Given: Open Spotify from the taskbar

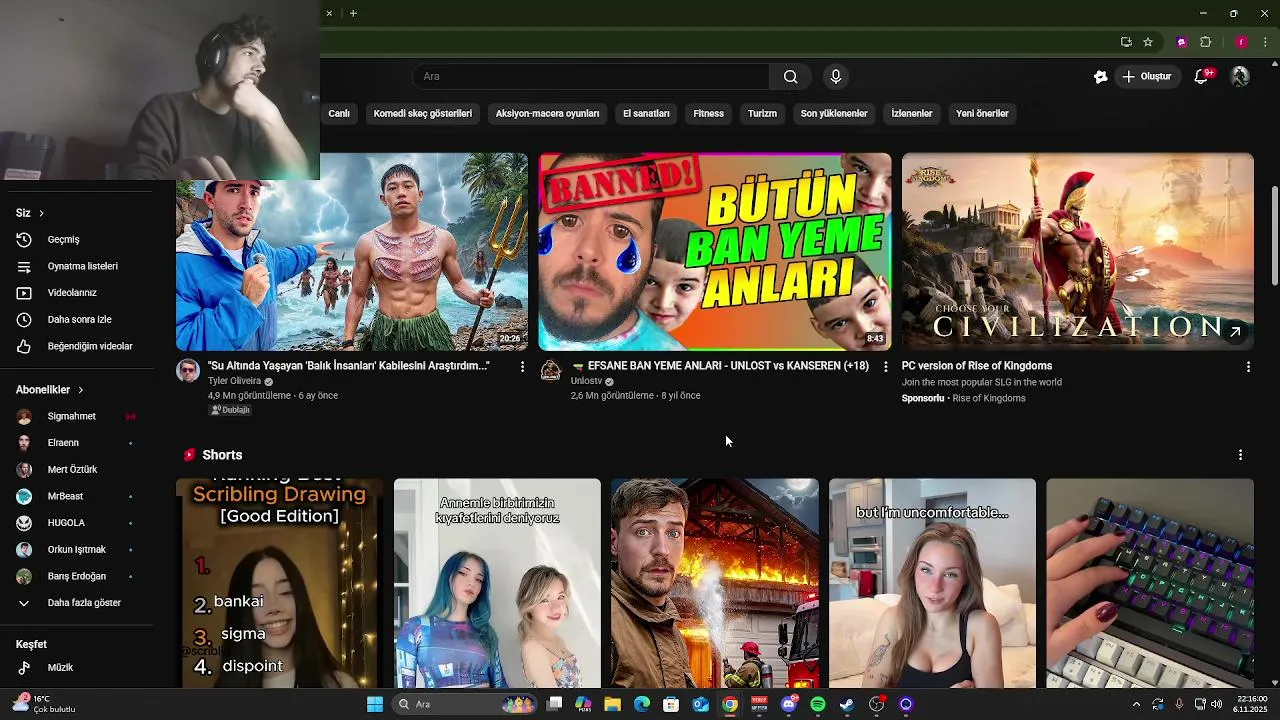Looking at the screenshot, I should 818,704.
